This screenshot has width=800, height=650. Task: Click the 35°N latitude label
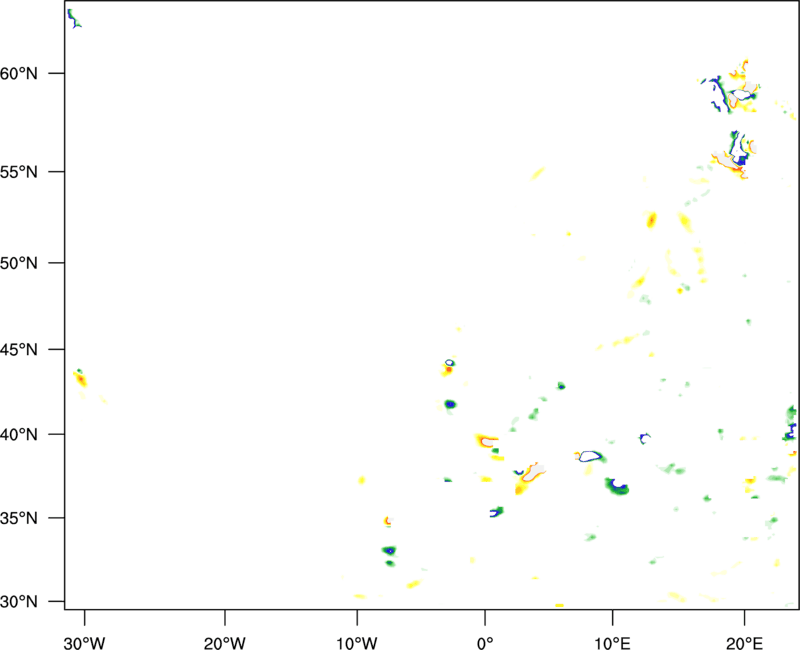pyautogui.click(x=19, y=518)
